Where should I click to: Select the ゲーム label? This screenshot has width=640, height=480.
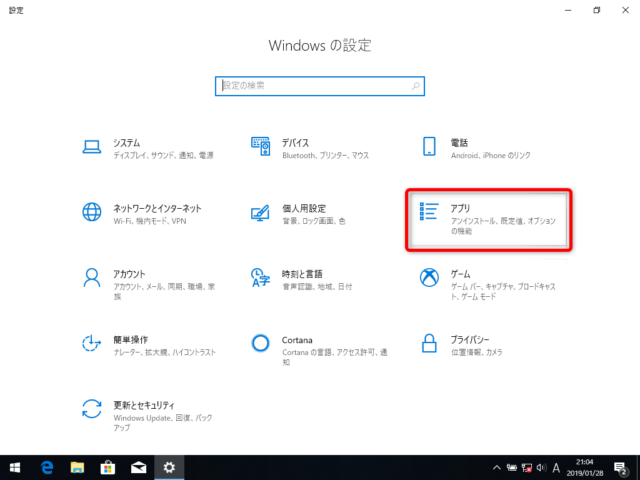[460, 274]
